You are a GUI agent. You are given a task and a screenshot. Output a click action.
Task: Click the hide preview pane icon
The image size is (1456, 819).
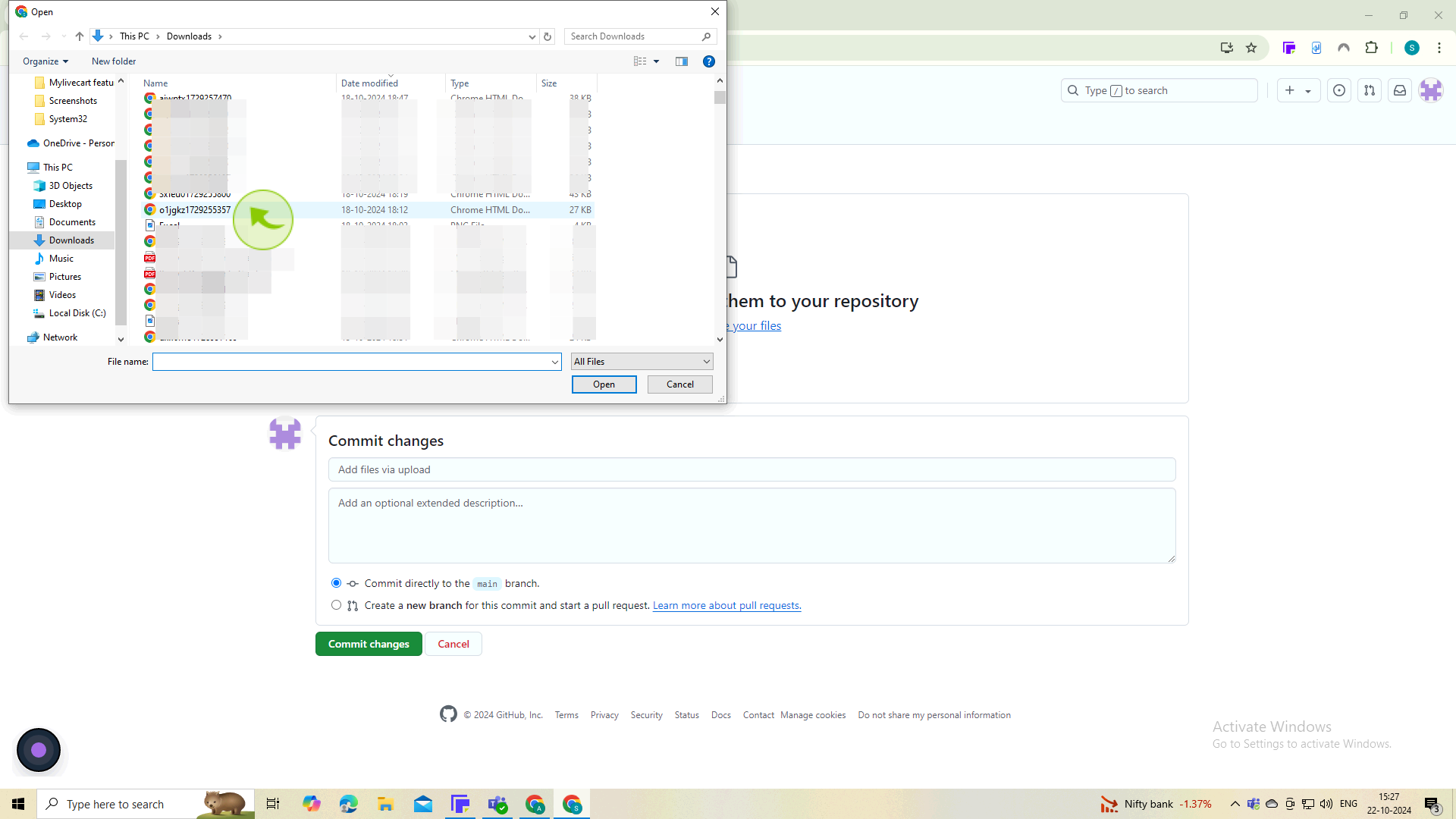pyautogui.click(x=681, y=61)
